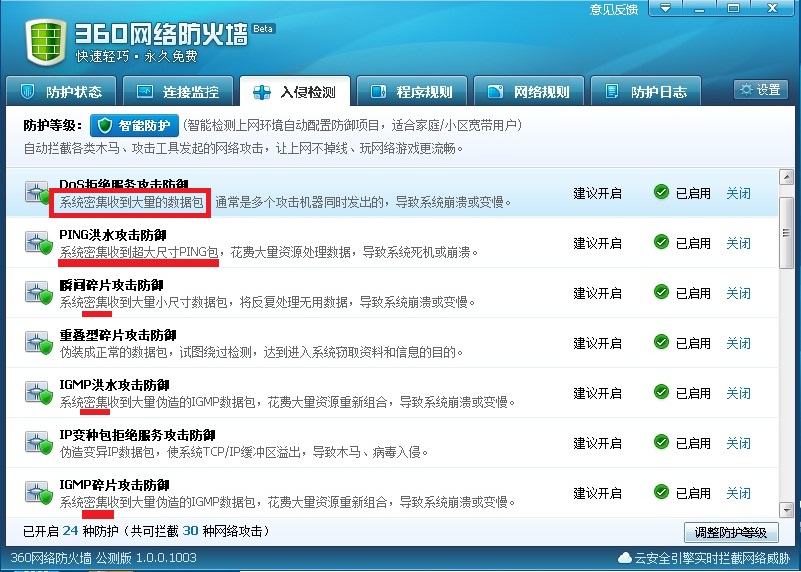Turn off IP变种包拒绝服务攻击防御 via 关闭
Image resolution: width=801 pixels, height=572 pixels.
coord(739,444)
